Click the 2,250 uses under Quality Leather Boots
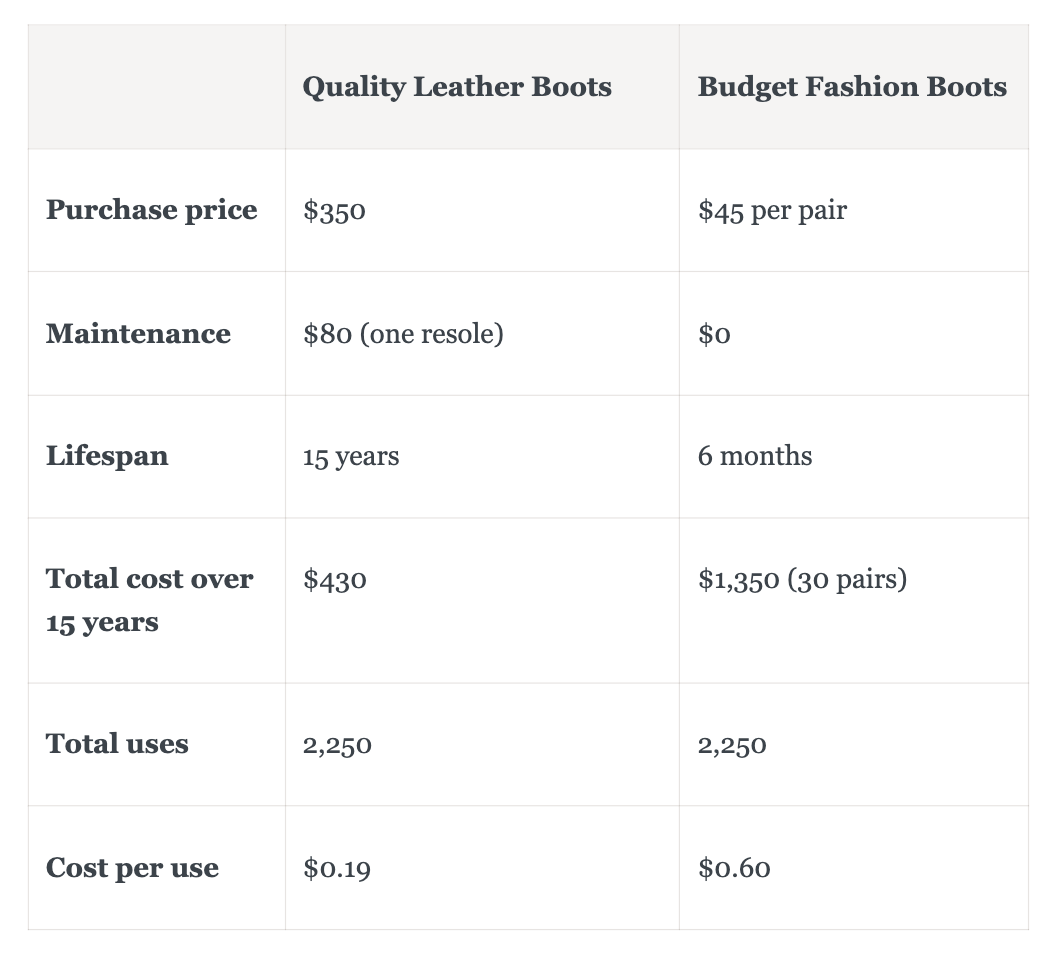This screenshot has width=1062, height=956. (x=337, y=745)
